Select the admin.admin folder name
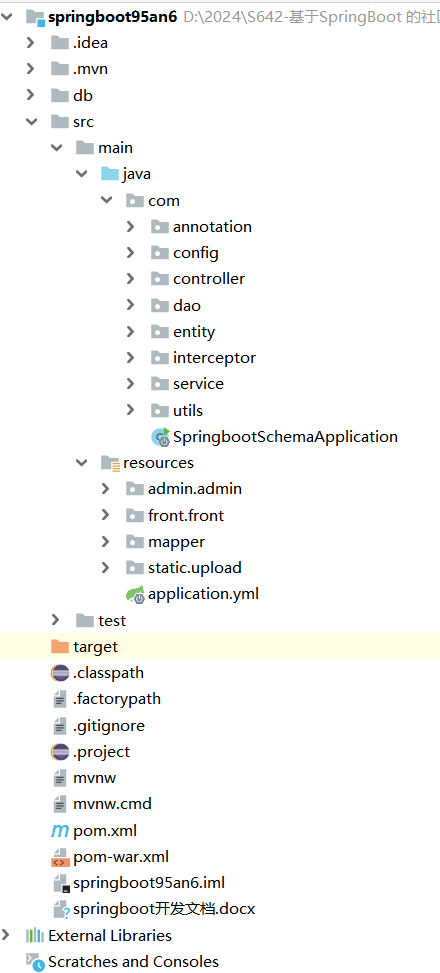The image size is (440, 973). click(195, 489)
